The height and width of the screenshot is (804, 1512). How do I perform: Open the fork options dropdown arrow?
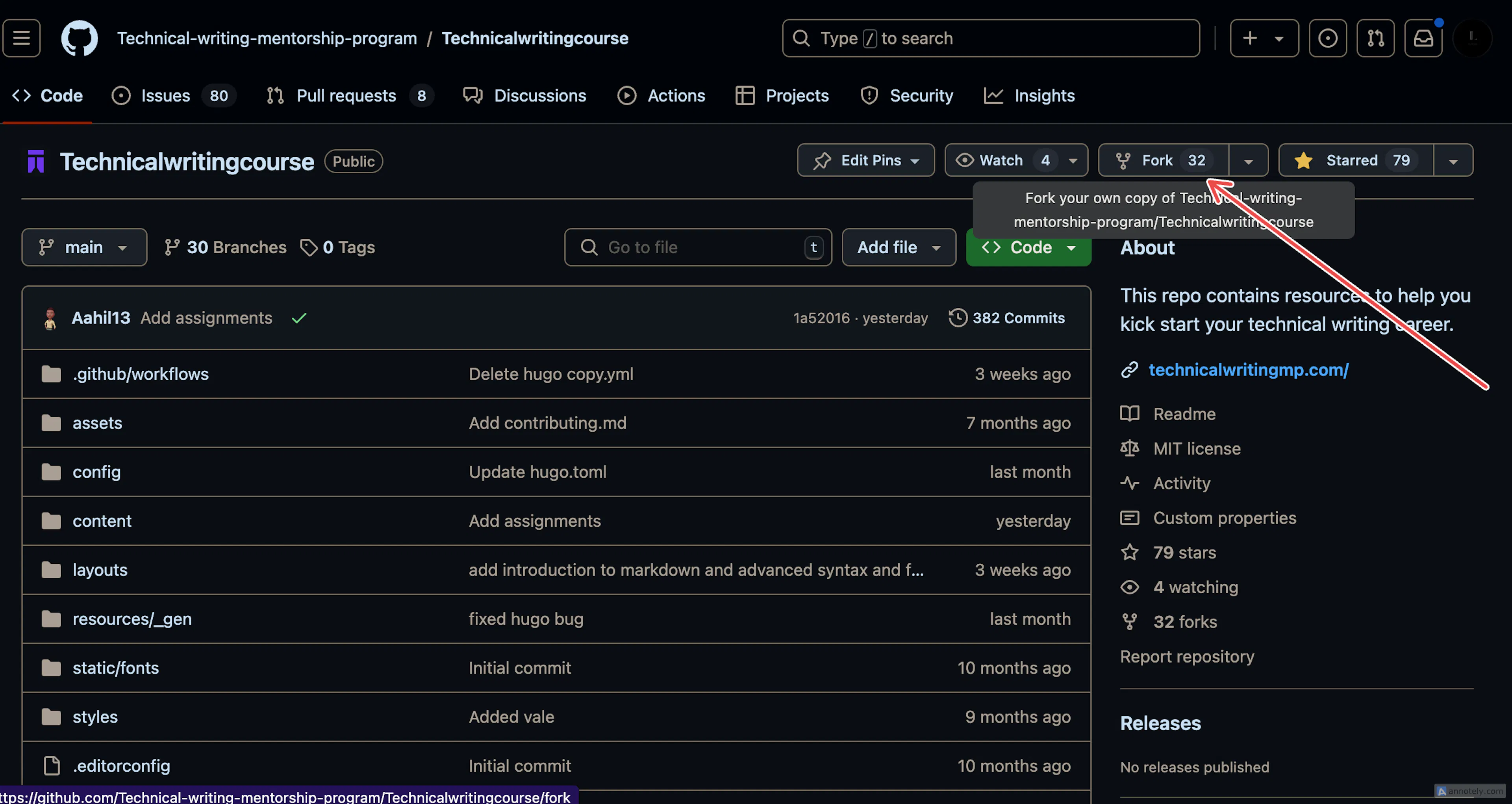[x=1249, y=160]
